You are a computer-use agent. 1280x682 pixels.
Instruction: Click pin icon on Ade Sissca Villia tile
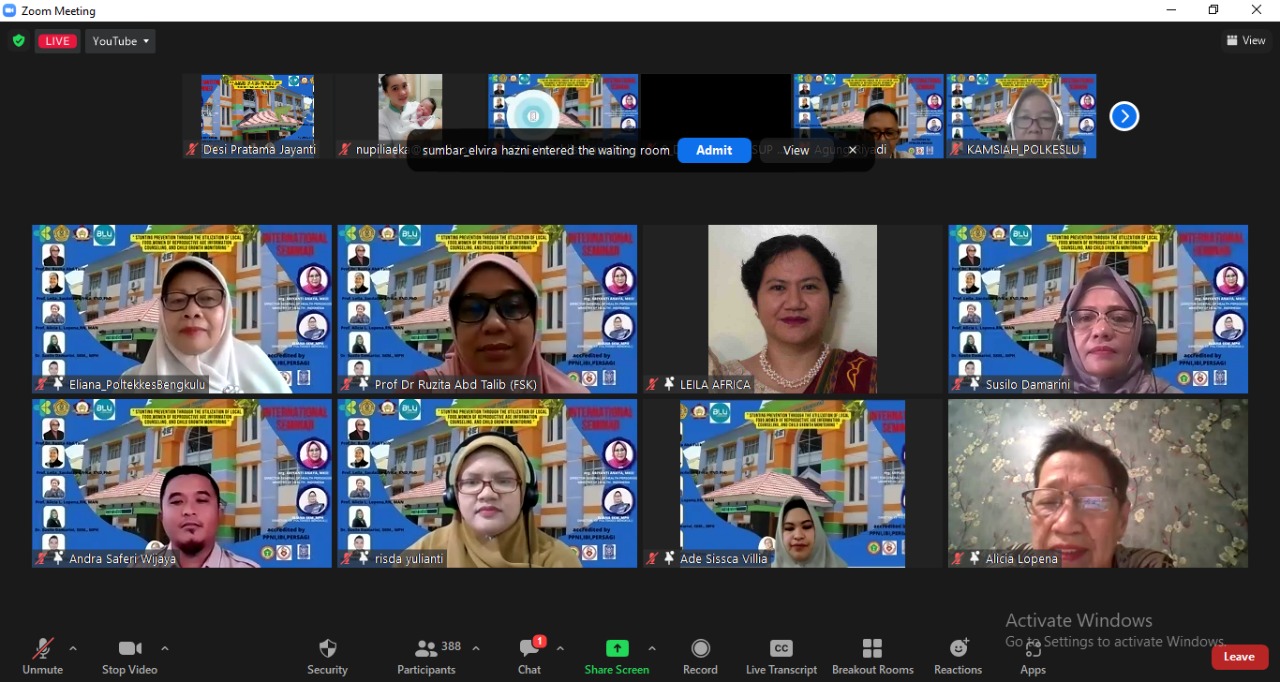click(x=669, y=559)
